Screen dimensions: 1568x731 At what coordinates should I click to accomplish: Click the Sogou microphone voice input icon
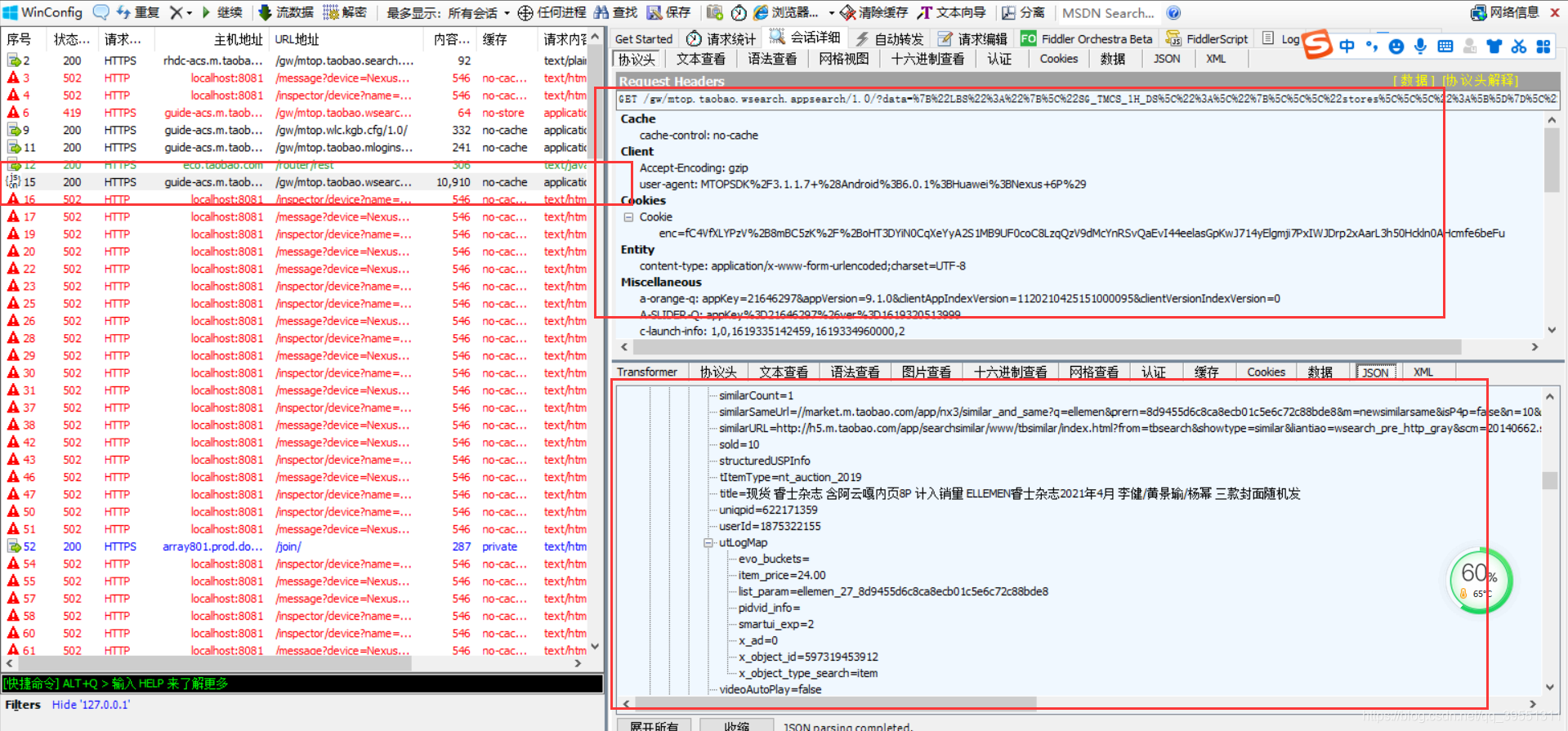coord(1420,46)
